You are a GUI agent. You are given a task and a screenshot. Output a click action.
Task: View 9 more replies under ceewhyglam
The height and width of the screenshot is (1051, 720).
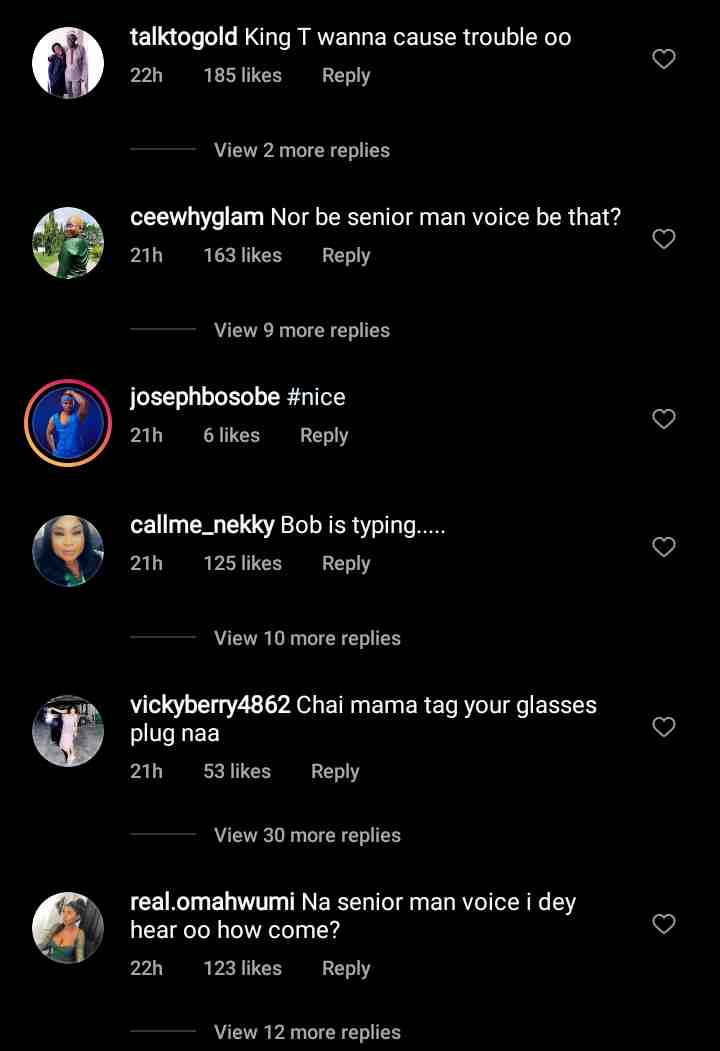tap(301, 330)
